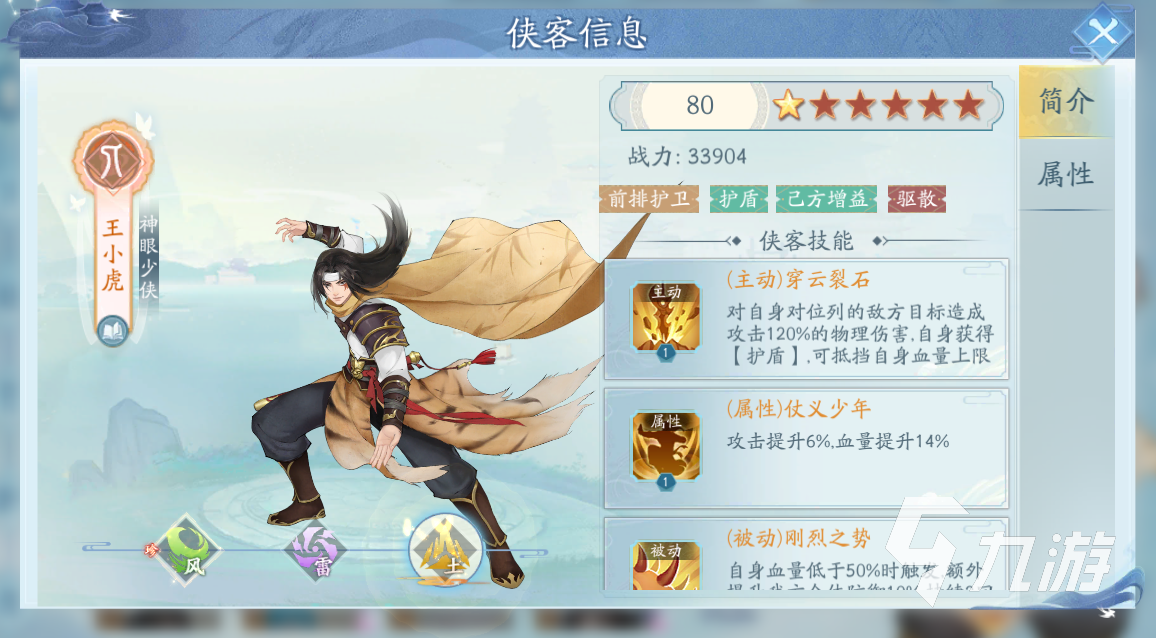The width and height of the screenshot is (1156, 638).
Task: Click the 前排护卫 role tag
Action: pos(649,199)
